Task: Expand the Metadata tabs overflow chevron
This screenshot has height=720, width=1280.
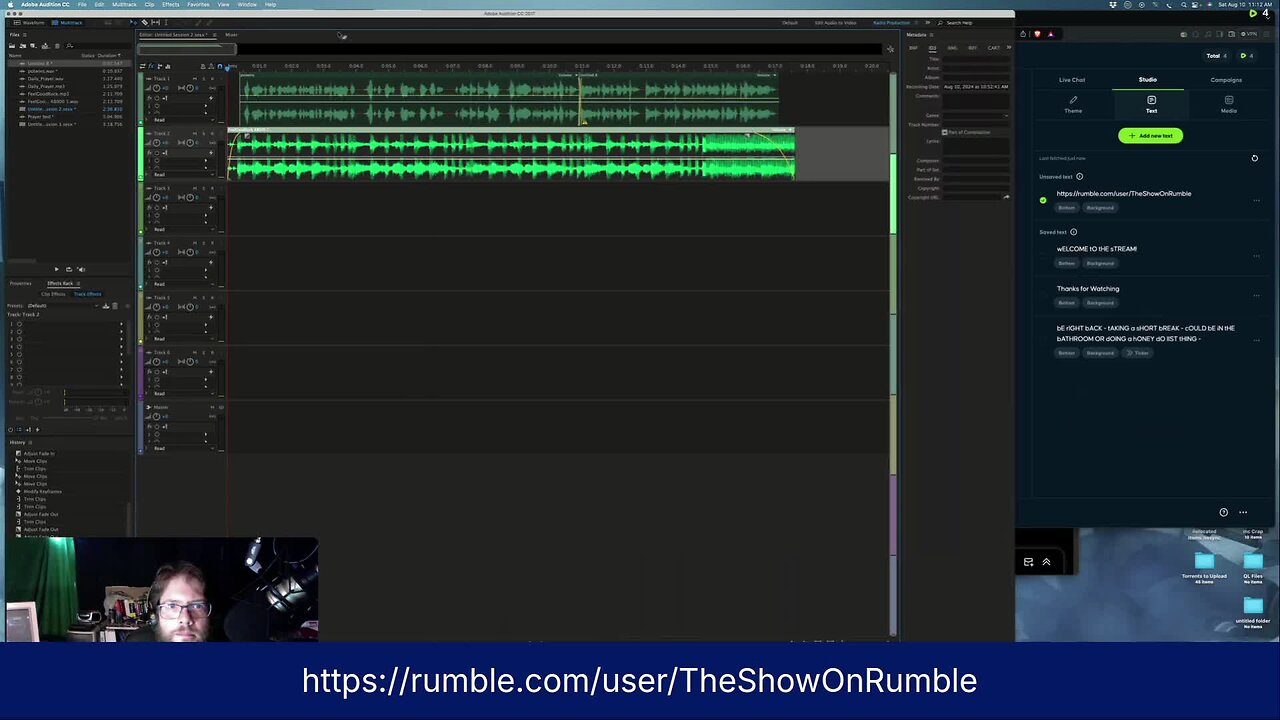Action: [1008, 47]
